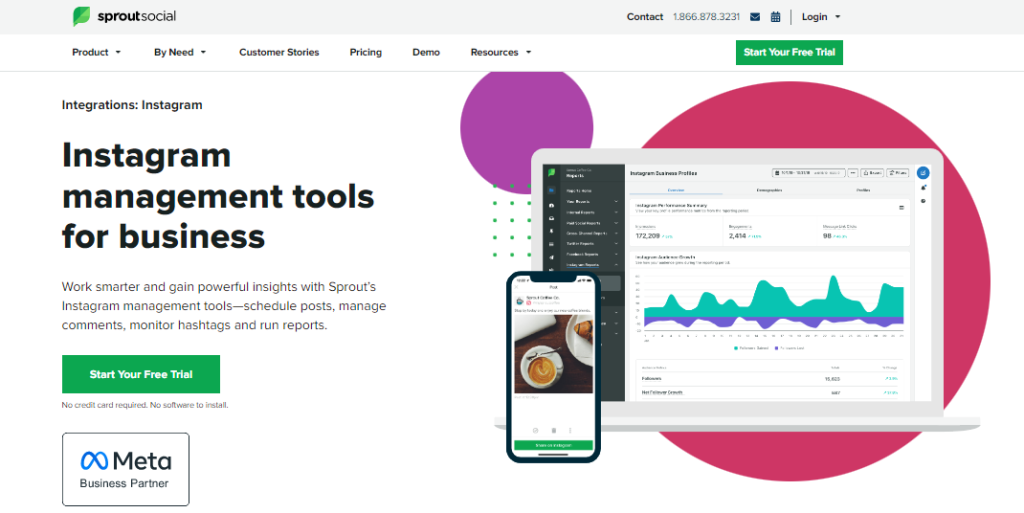Open the Pricing page
The height and width of the screenshot is (513, 1024).
coord(366,52)
